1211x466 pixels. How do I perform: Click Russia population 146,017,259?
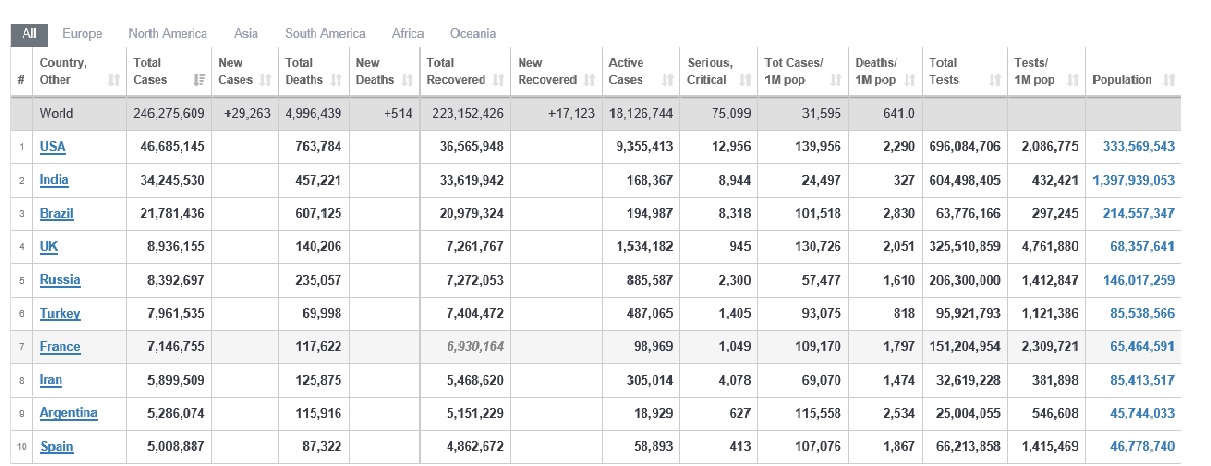click(1139, 280)
